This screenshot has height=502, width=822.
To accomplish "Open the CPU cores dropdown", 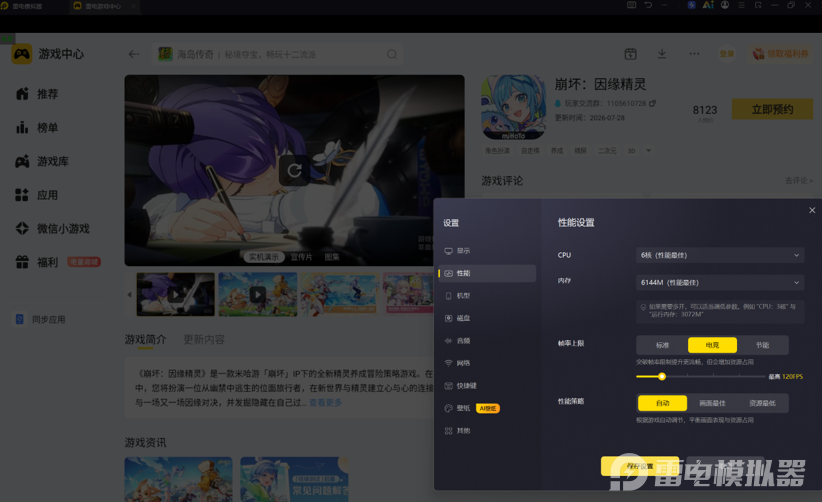I will [x=720, y=255].
